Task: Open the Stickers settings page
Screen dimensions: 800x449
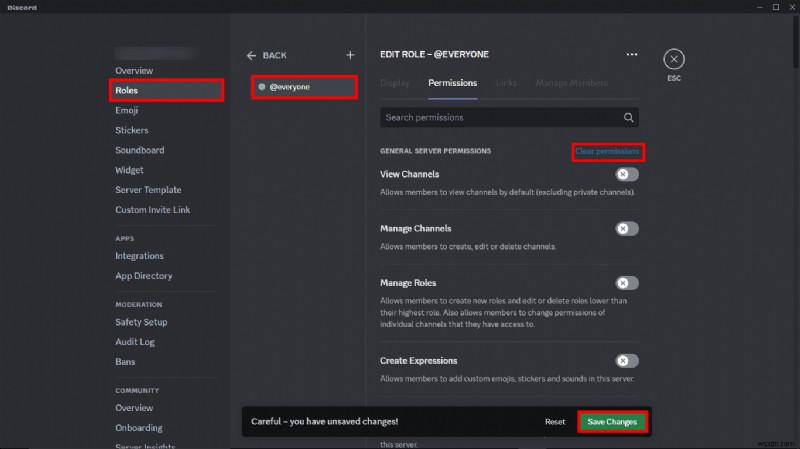Action: (x=132, y=130)
